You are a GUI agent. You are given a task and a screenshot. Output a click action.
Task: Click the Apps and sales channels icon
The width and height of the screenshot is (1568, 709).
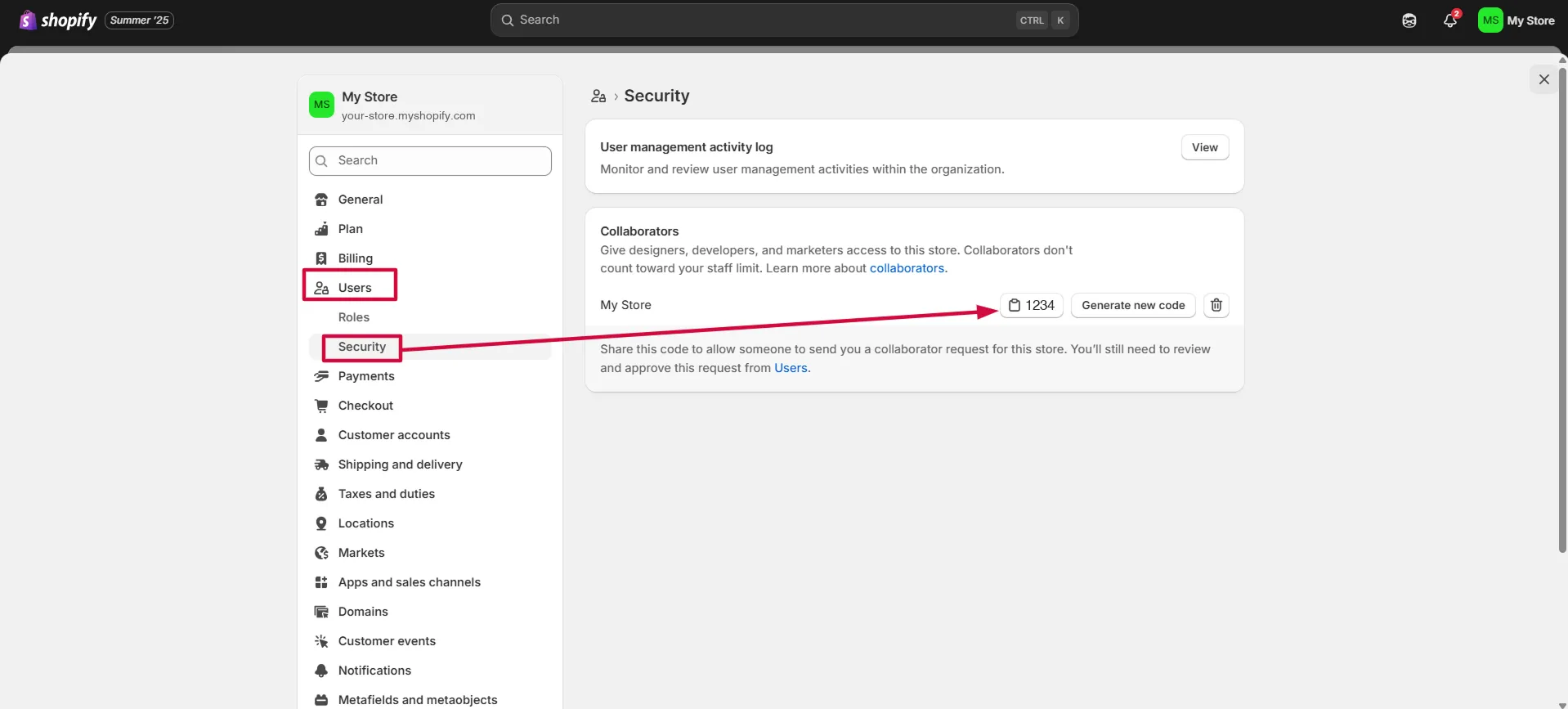[321, 582]
